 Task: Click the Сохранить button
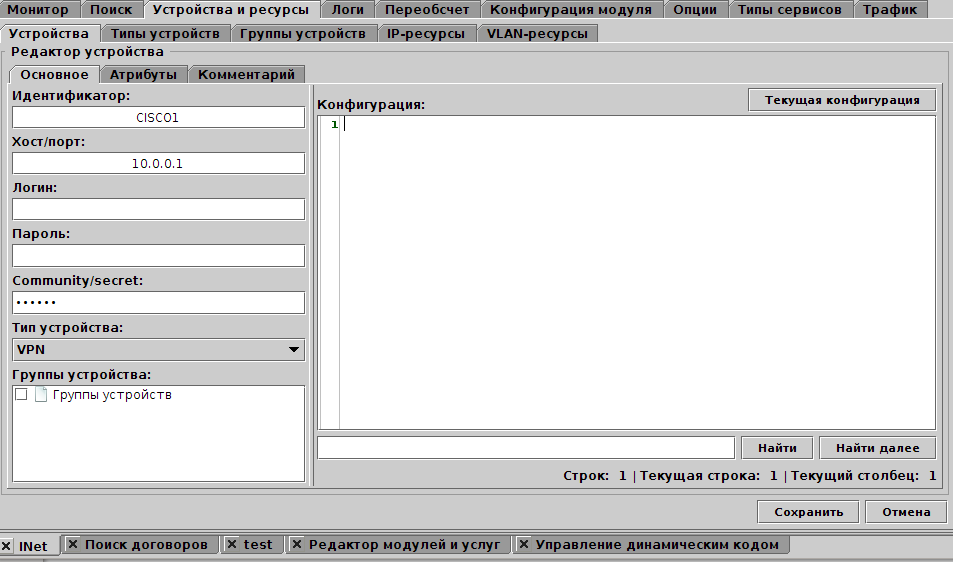tap(808, 512)
